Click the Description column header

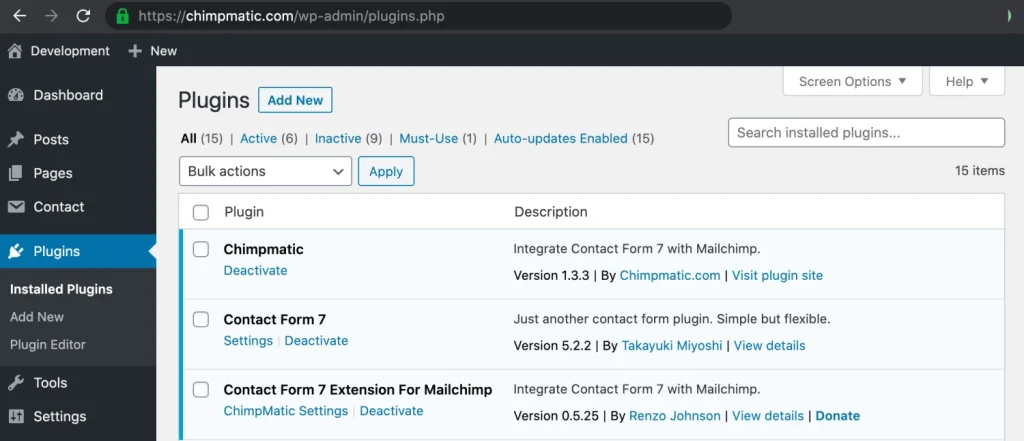(551, 212)
